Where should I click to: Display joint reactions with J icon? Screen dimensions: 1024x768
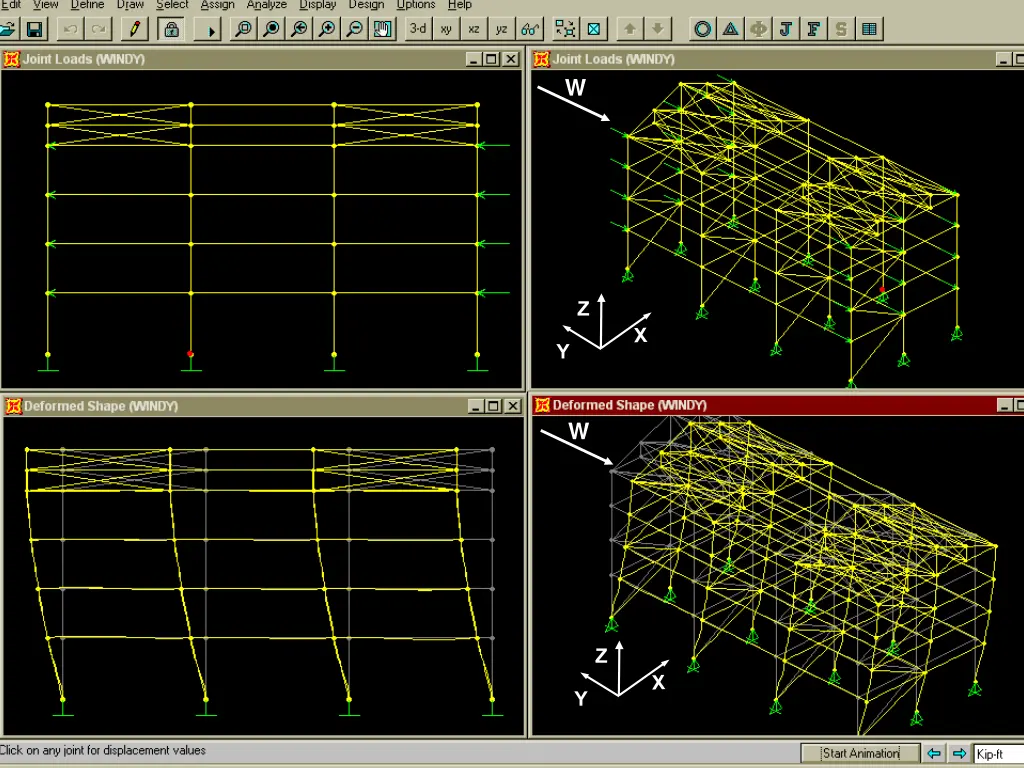coord(786,29)
